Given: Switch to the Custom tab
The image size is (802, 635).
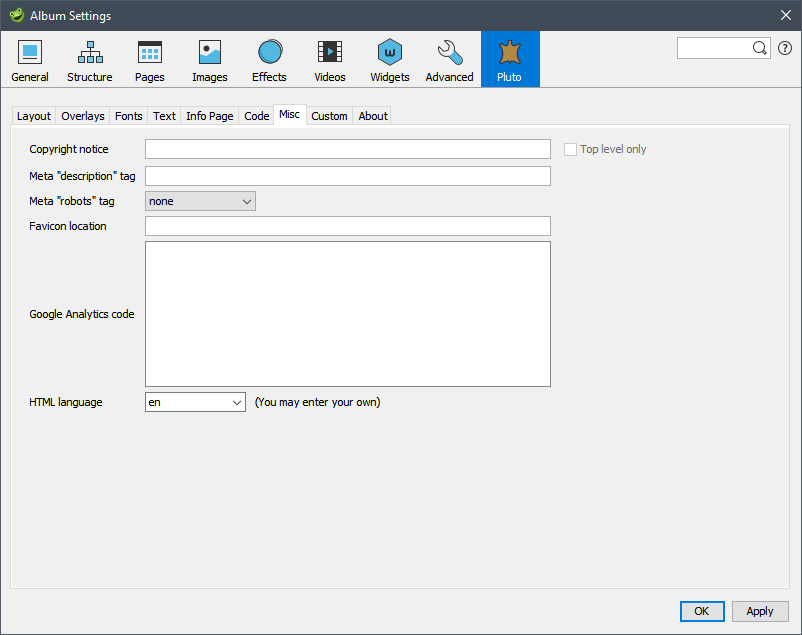Looking at the screenshot, I should tap(329, 116).
